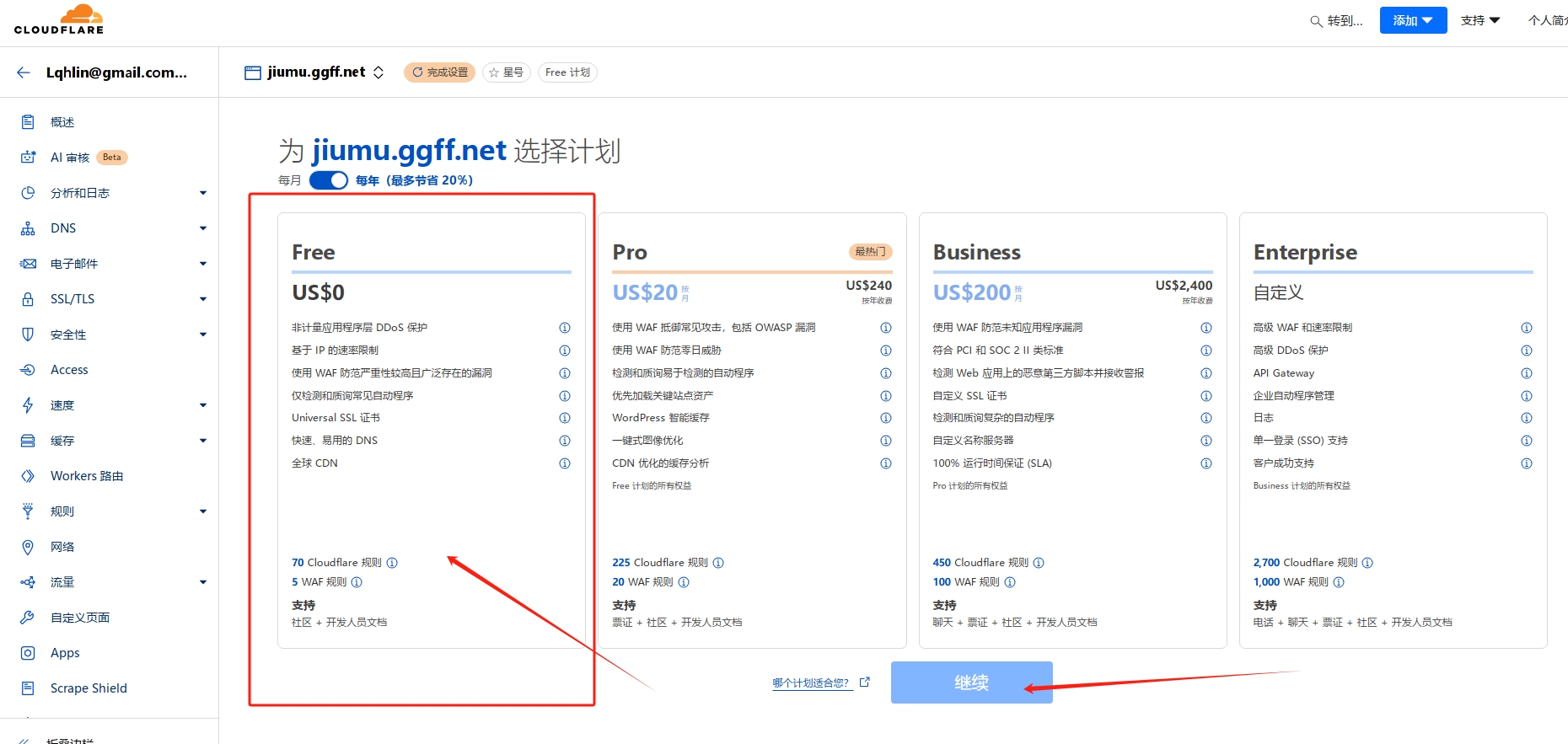Click the 继续 continue button
The height and width of the screenshot is (744, 1568).
[x=972, y=682]
